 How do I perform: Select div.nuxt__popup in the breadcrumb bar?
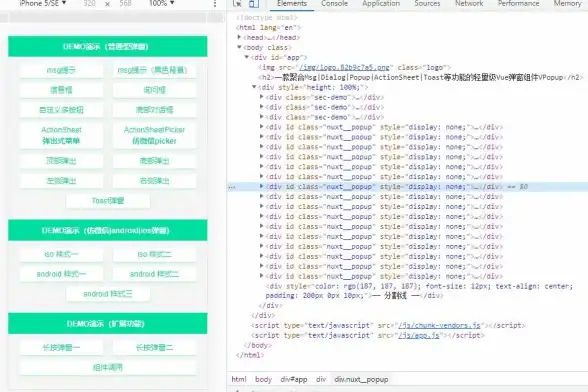coord(361,379)
